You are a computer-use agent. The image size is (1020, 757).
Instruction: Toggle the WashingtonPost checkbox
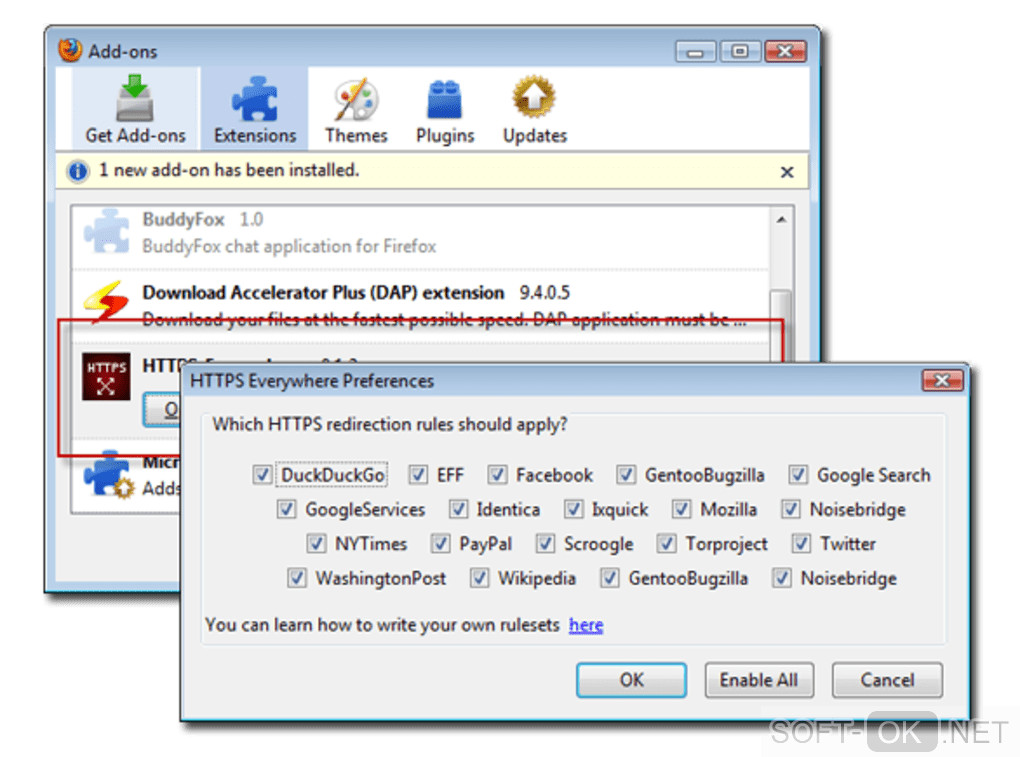(297, 578)
